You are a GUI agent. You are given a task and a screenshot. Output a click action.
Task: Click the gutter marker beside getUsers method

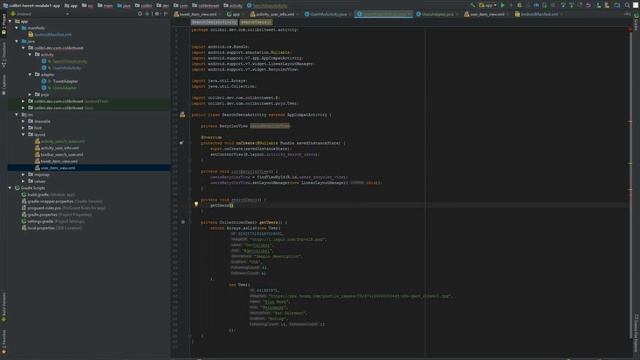[183, 222]
